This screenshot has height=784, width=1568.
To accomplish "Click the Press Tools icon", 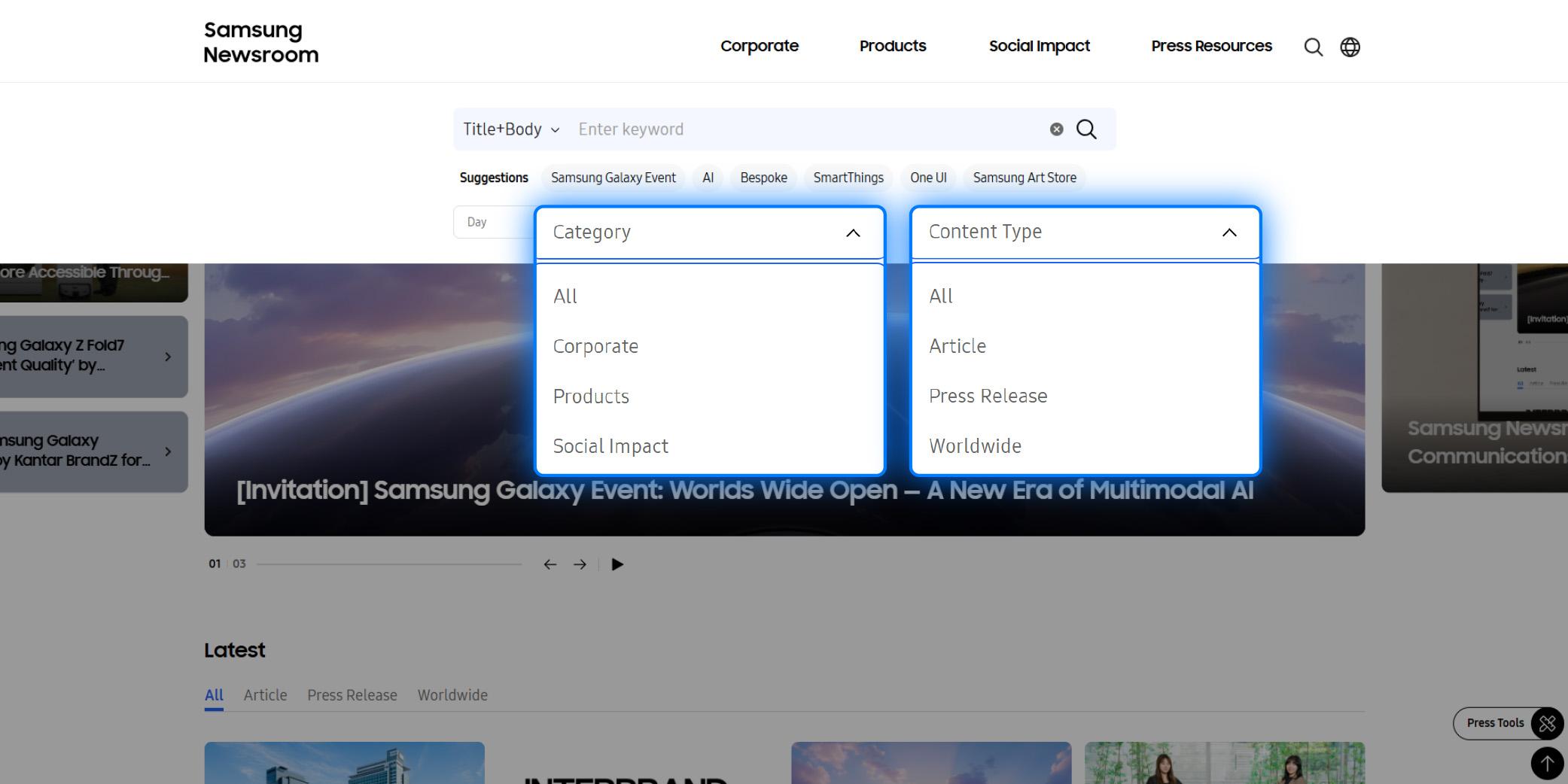I will [x=1546, y=723].
